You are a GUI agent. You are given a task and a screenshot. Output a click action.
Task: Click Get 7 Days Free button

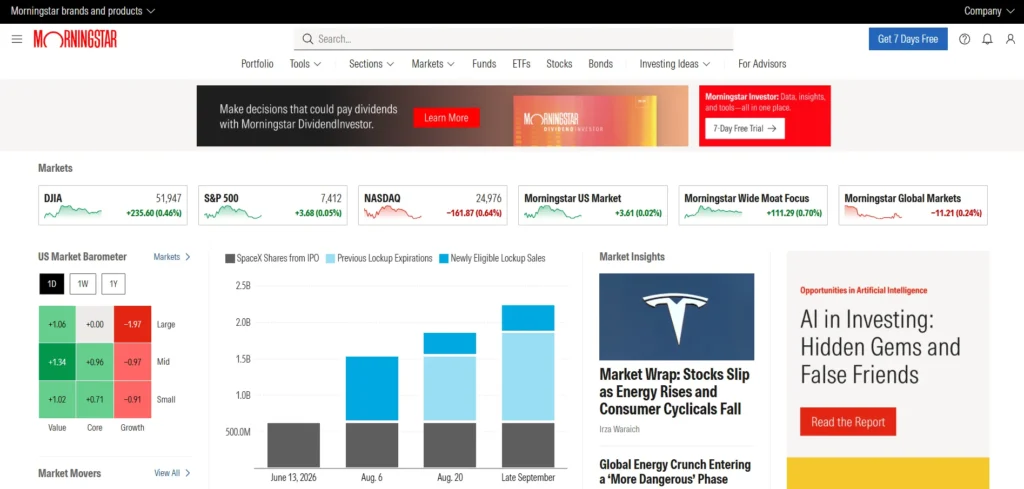908,39
